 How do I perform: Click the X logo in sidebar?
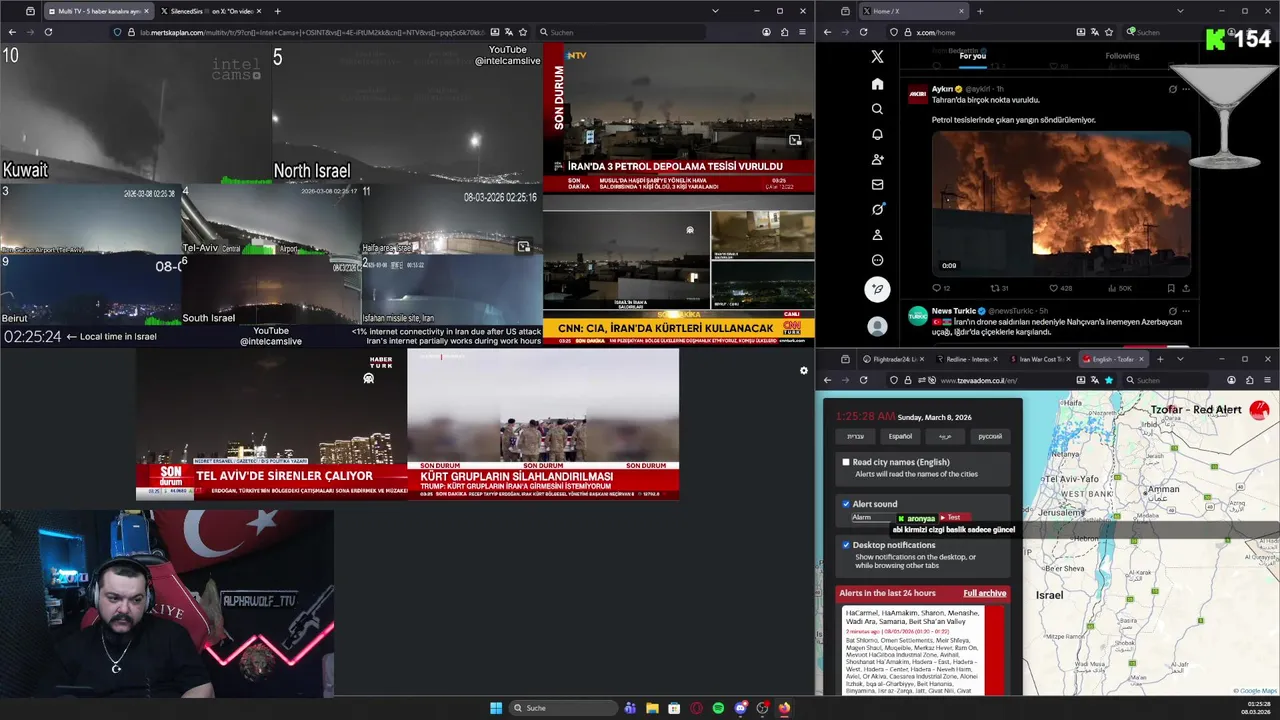tap(877, 57)
